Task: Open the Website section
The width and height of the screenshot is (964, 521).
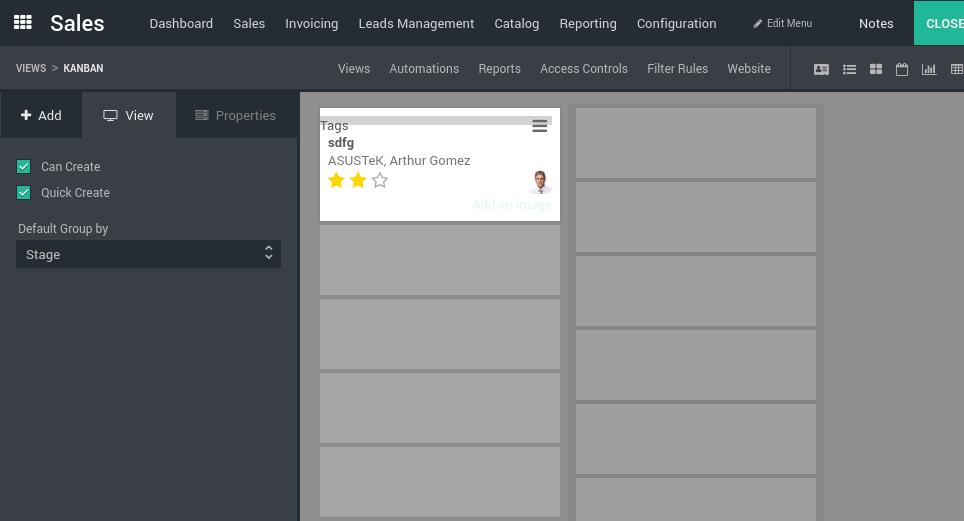Action: pyautogui.click(x=749, y=69)
